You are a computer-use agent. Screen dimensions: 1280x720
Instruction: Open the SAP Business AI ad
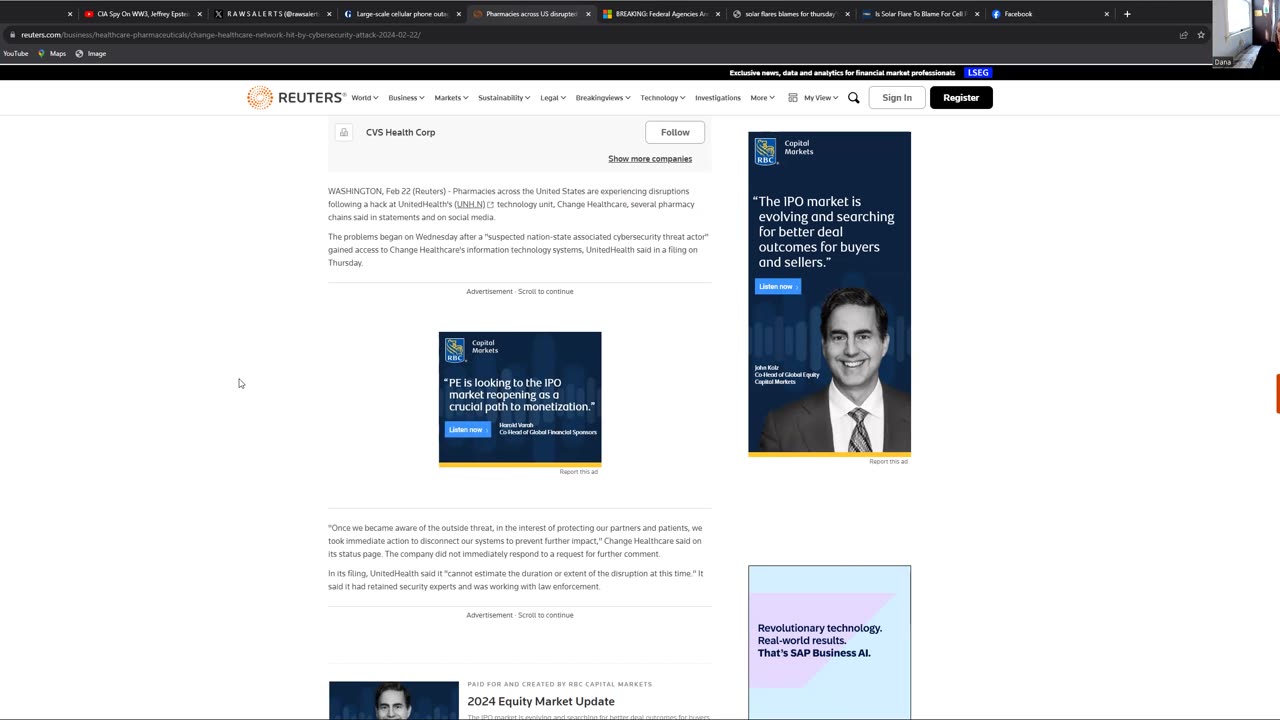(829, 642)
